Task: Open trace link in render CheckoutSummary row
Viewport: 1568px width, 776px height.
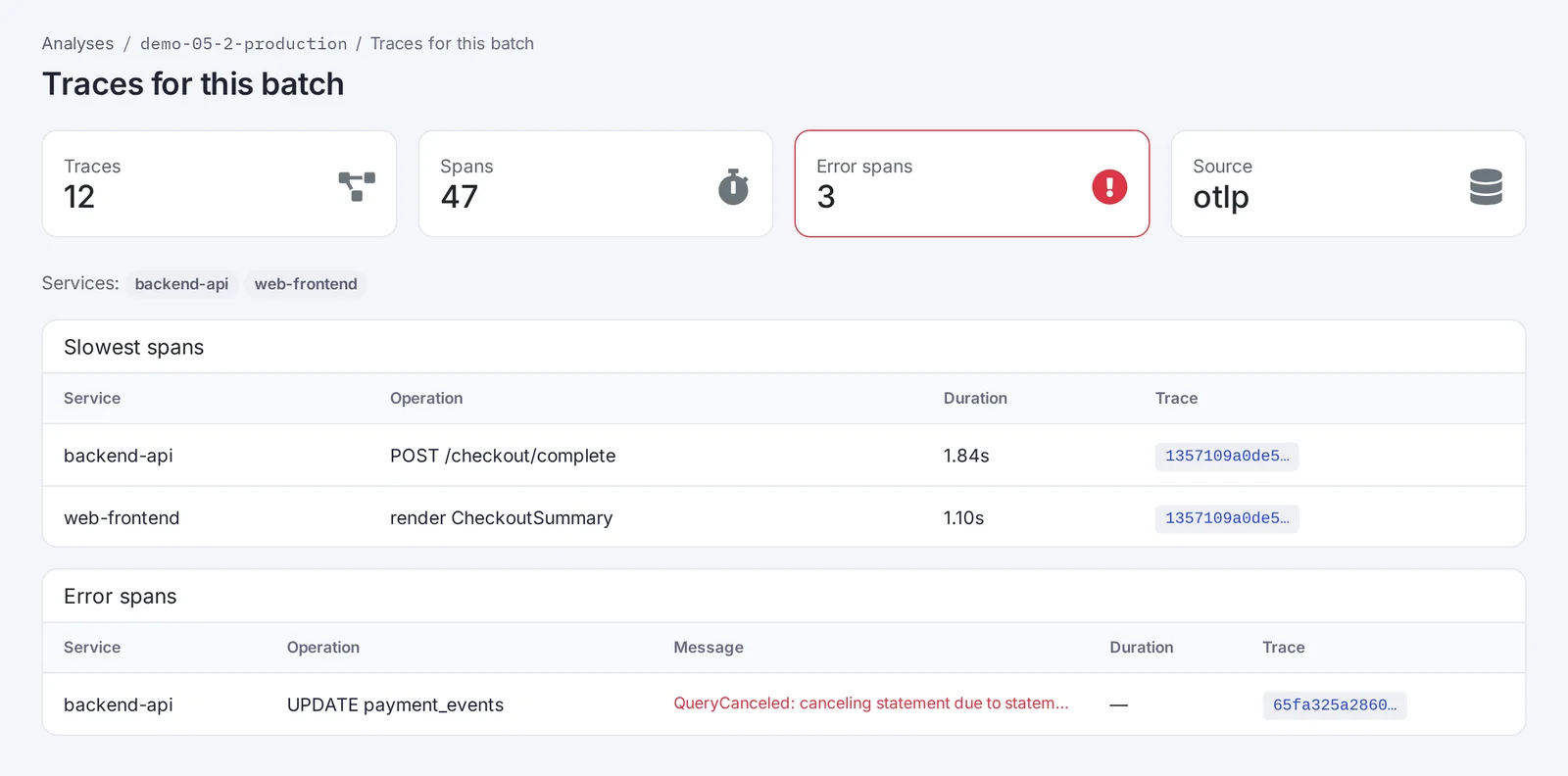Action: point(1227,518)
